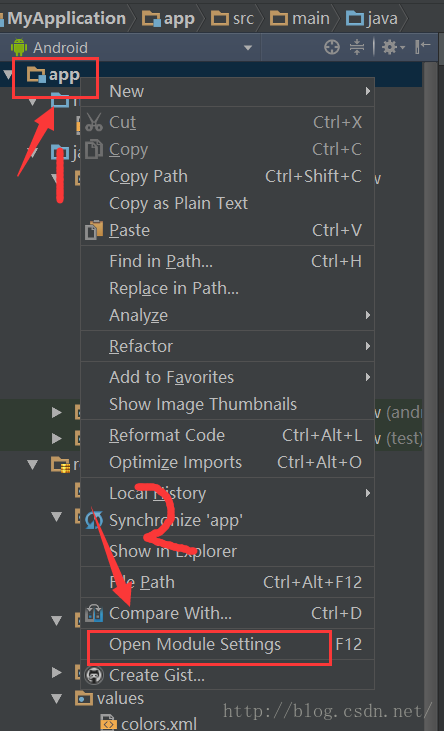Click the Cut scissors icon
444x731 pixels.
click(x=94, y=123)
